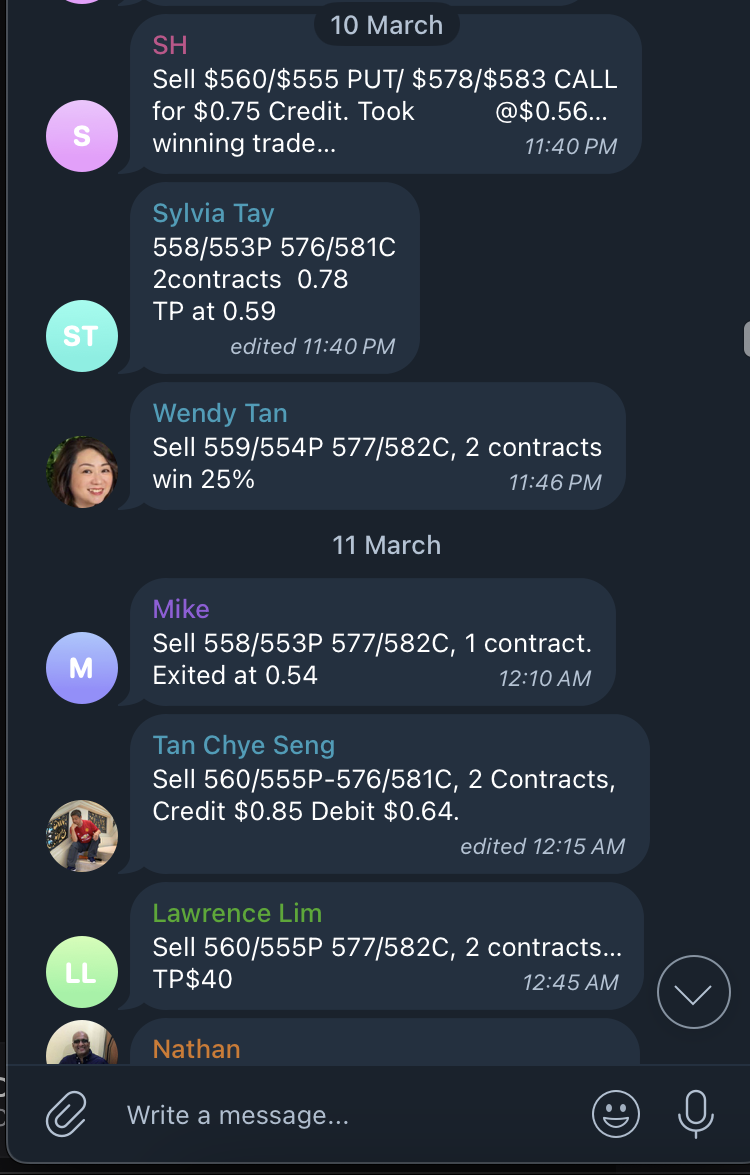Click the sender name Lawrence Lim
Image resolution: width=750 pixels, height=1175 pixels.
(x=237, y=913)
